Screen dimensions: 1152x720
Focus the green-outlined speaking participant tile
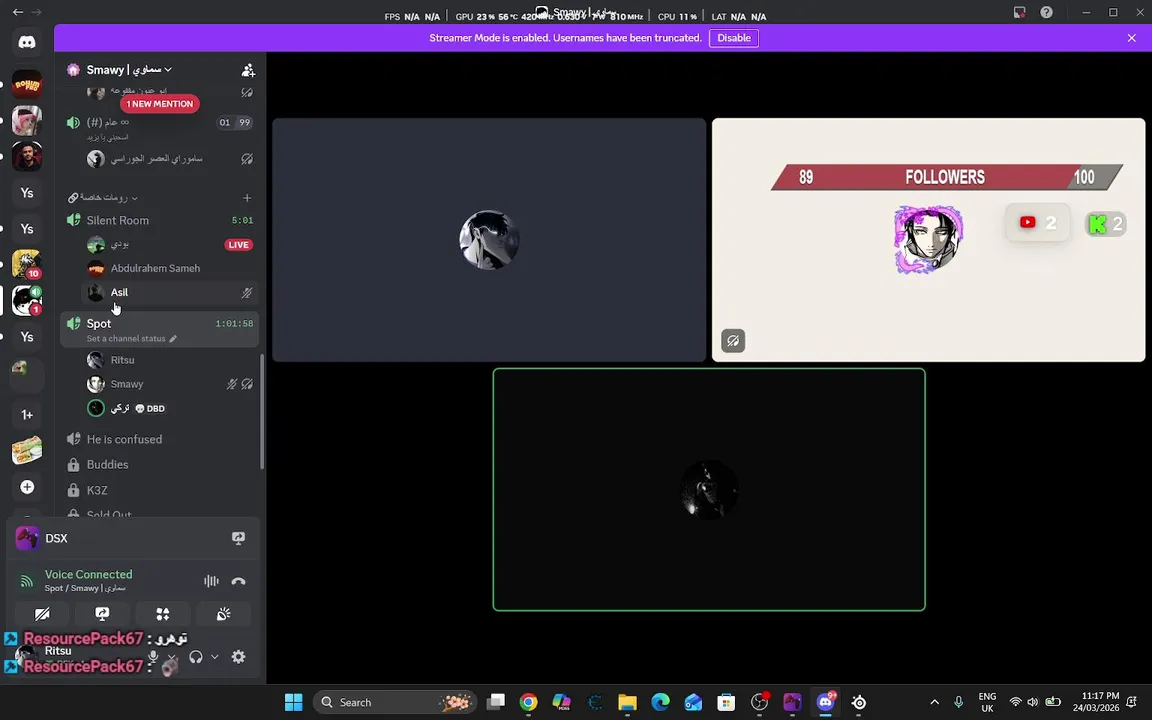coord(709,489)
